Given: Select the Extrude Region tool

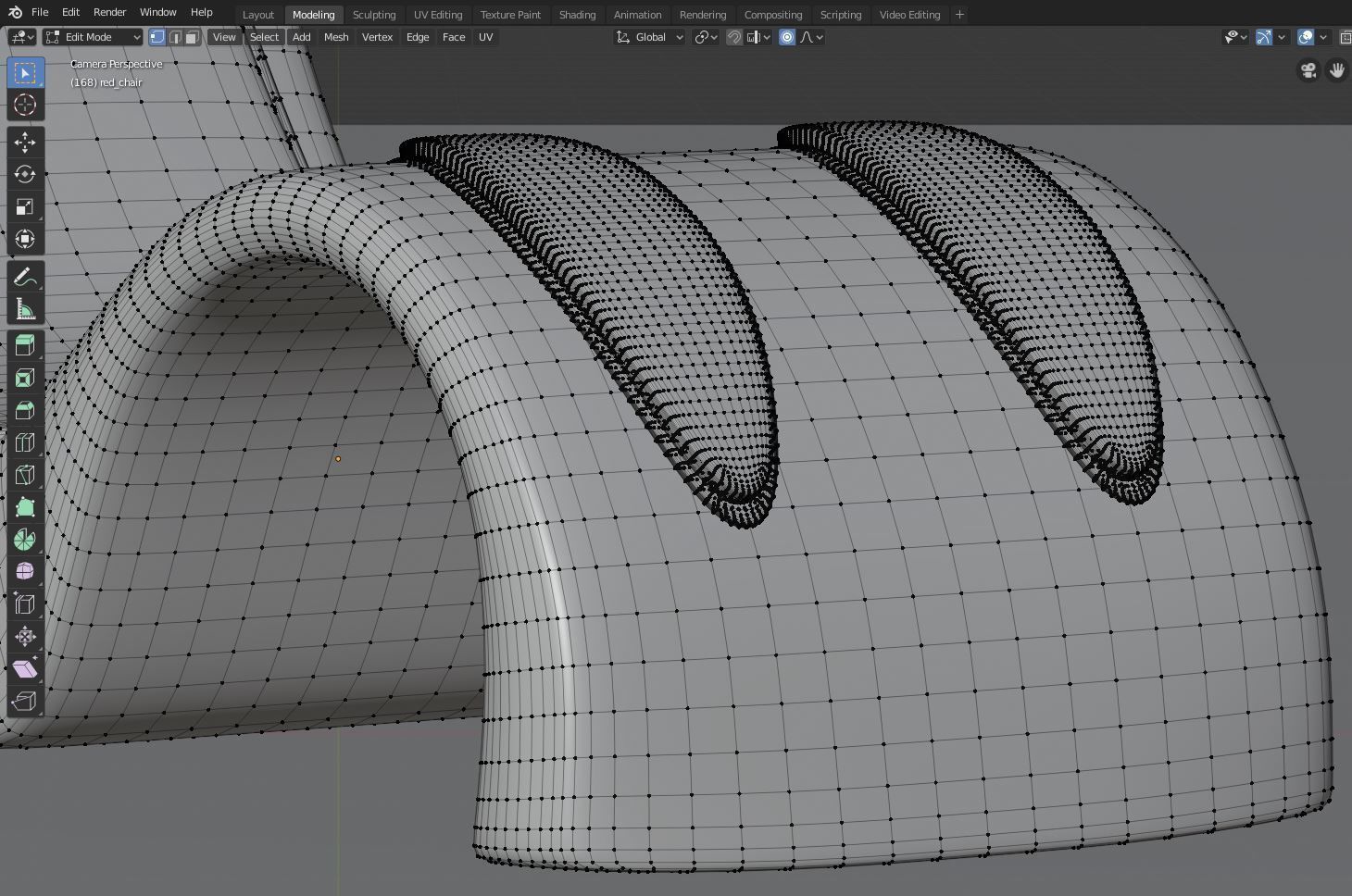Looking at the screenshot, I should 25,345.
